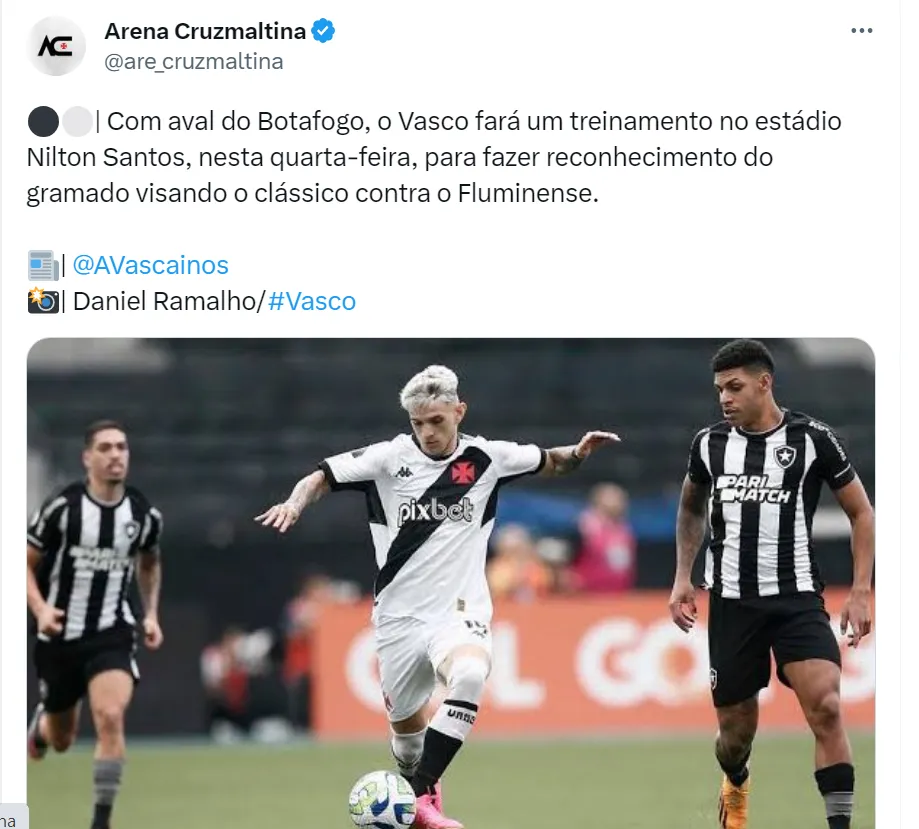
Task: Click the newspaper emoji icon
Action: point(43,266)
